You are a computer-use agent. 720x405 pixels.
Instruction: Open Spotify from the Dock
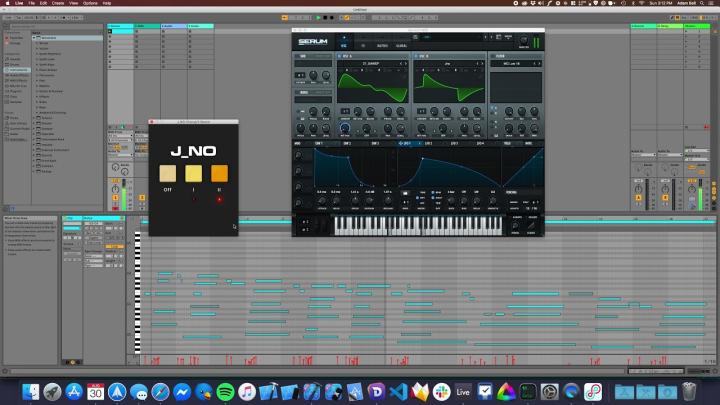tap(225, 392)
